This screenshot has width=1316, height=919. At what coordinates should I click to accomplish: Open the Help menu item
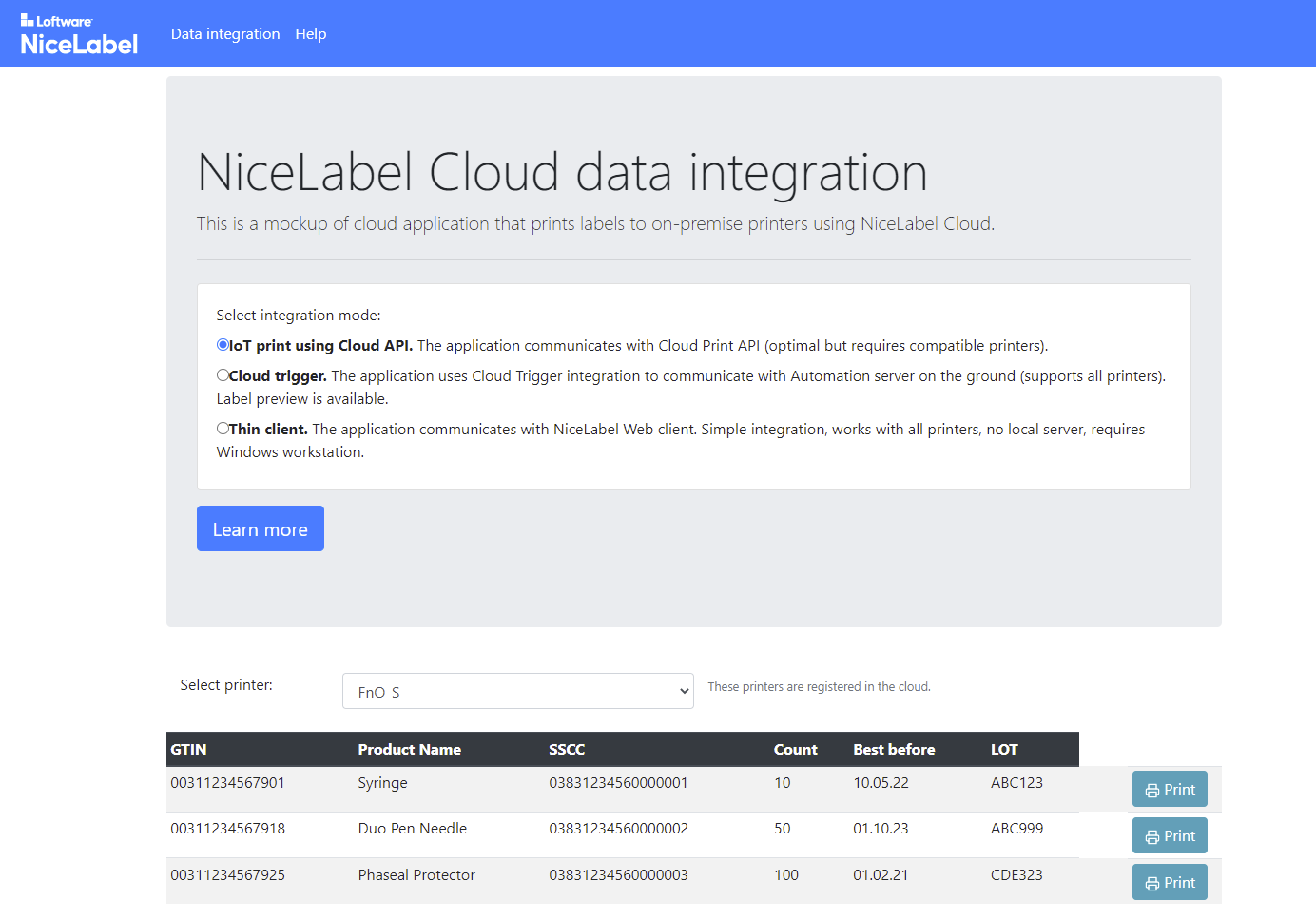click(310, 34)
